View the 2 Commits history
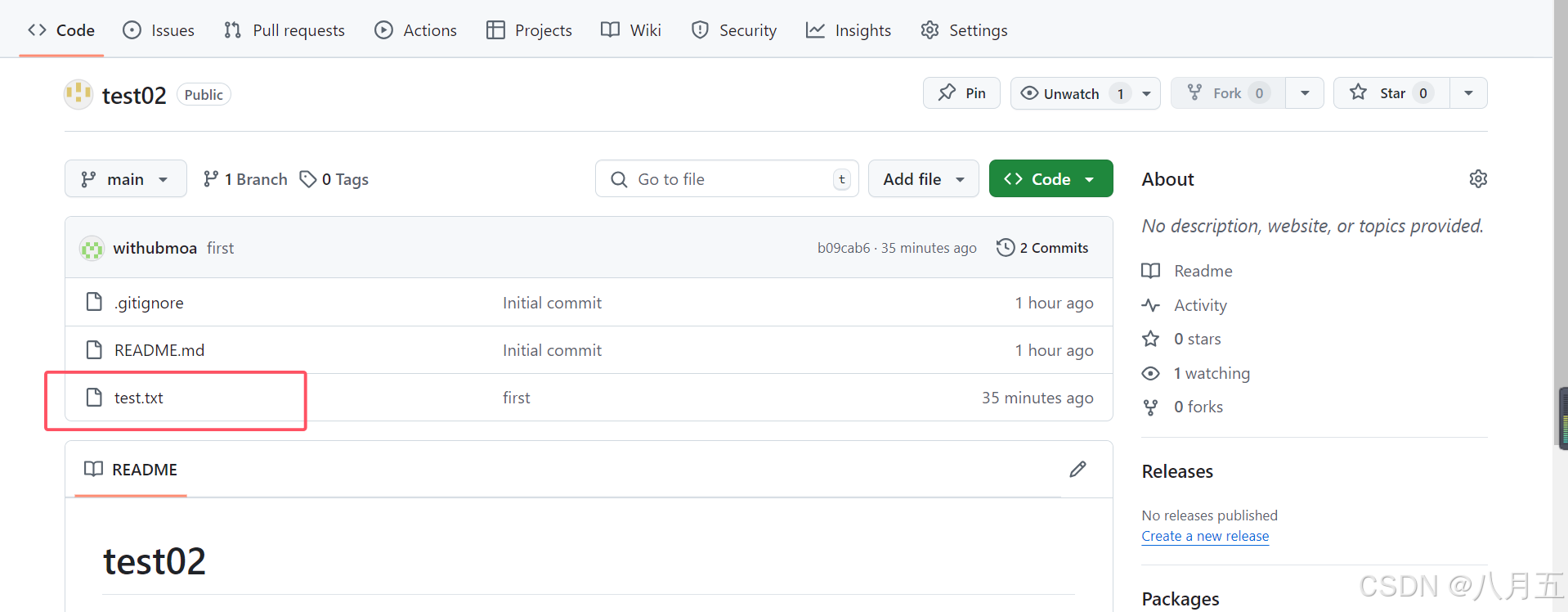1568x612 pixels. click(x=1042, y=247)
